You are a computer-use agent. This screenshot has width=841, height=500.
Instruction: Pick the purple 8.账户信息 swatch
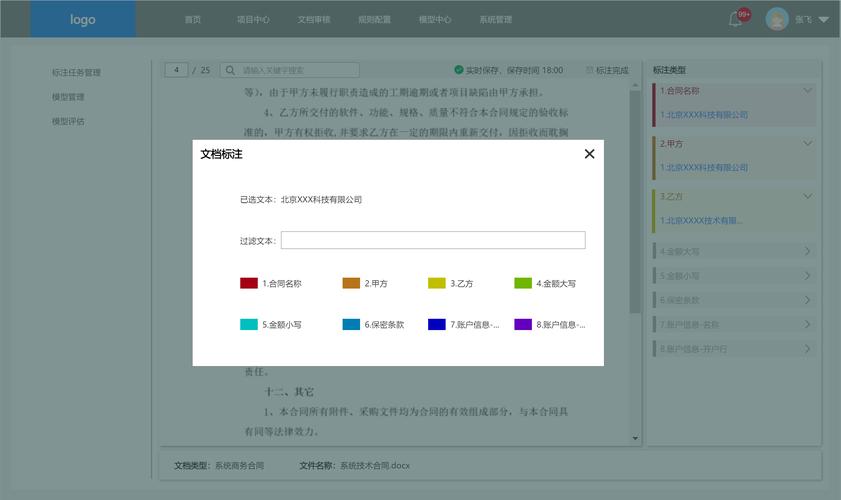tap(523, 325)
